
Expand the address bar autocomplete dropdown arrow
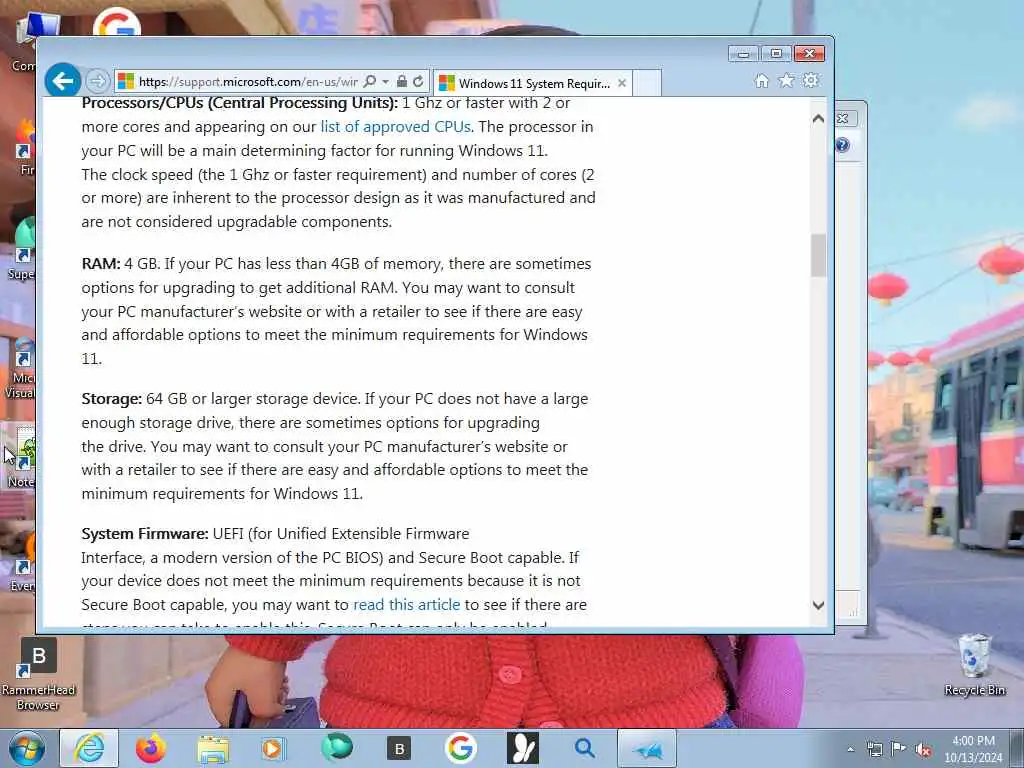(385, 82)
